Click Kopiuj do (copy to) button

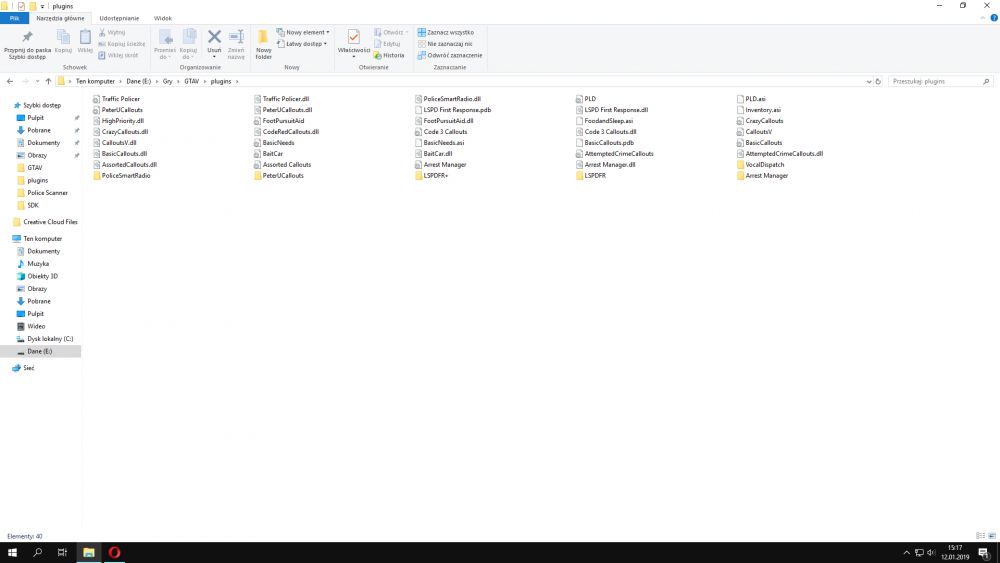pyautogui.click(x=188, y=45)
